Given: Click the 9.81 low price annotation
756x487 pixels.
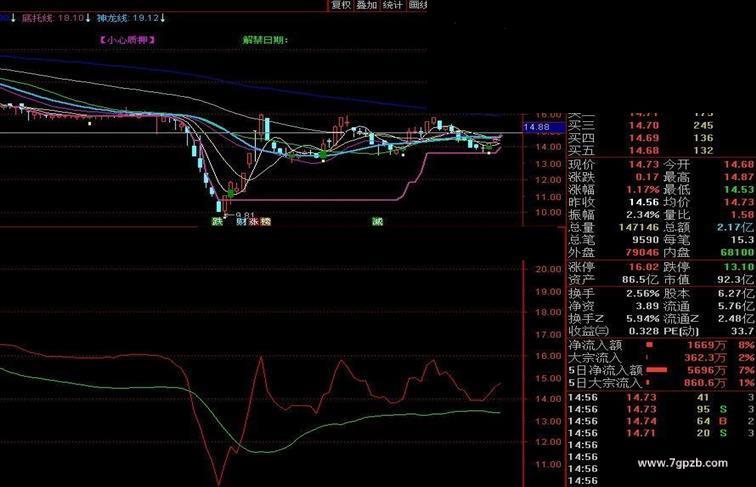Looking at the screenshot, I should click(244, 215).
